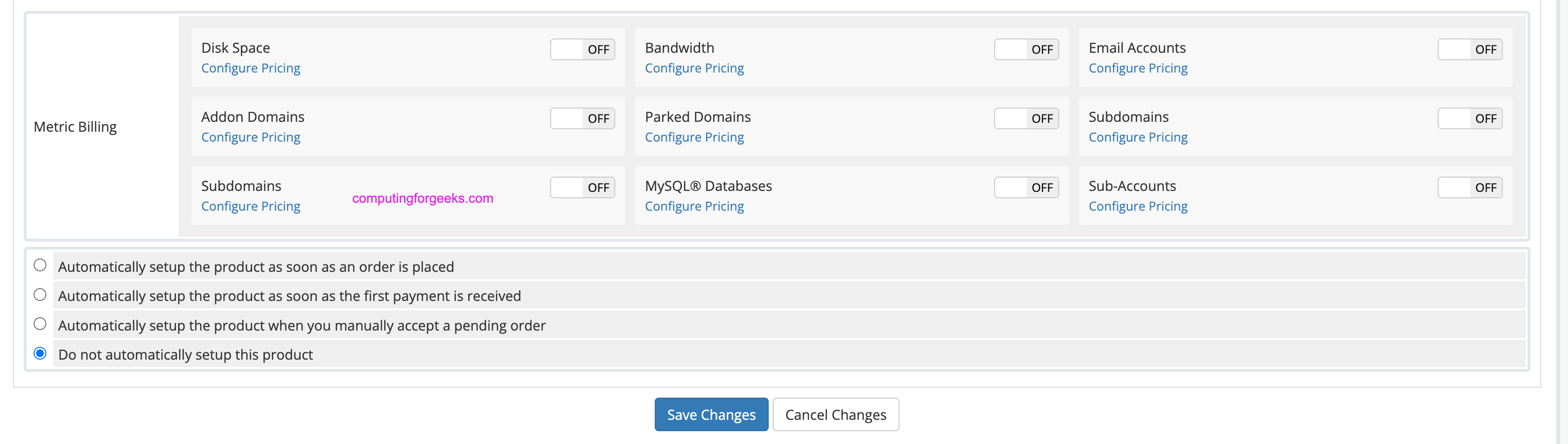Select do not automatically setup product
This screenshot has height=444, width=1568.
point(40,353)
